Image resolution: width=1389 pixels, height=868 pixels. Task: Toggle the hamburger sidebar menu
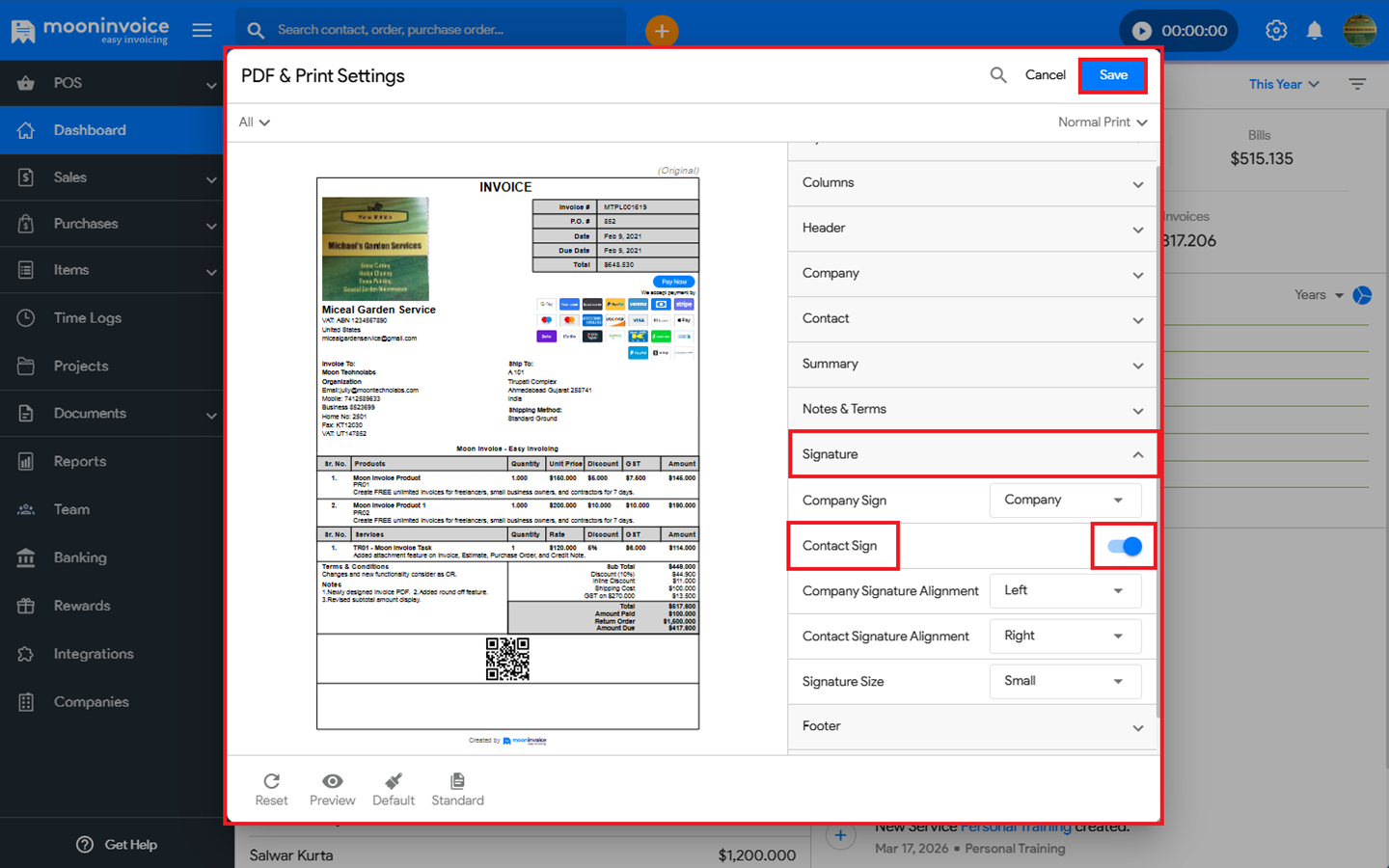[202, 30]
